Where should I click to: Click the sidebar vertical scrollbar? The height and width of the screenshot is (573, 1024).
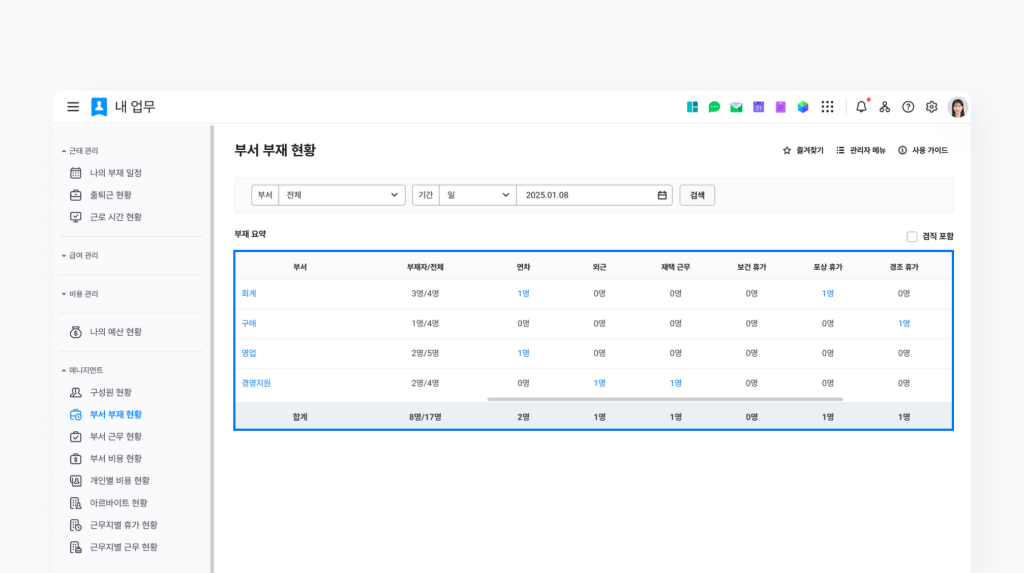click(x=212, y=349)
